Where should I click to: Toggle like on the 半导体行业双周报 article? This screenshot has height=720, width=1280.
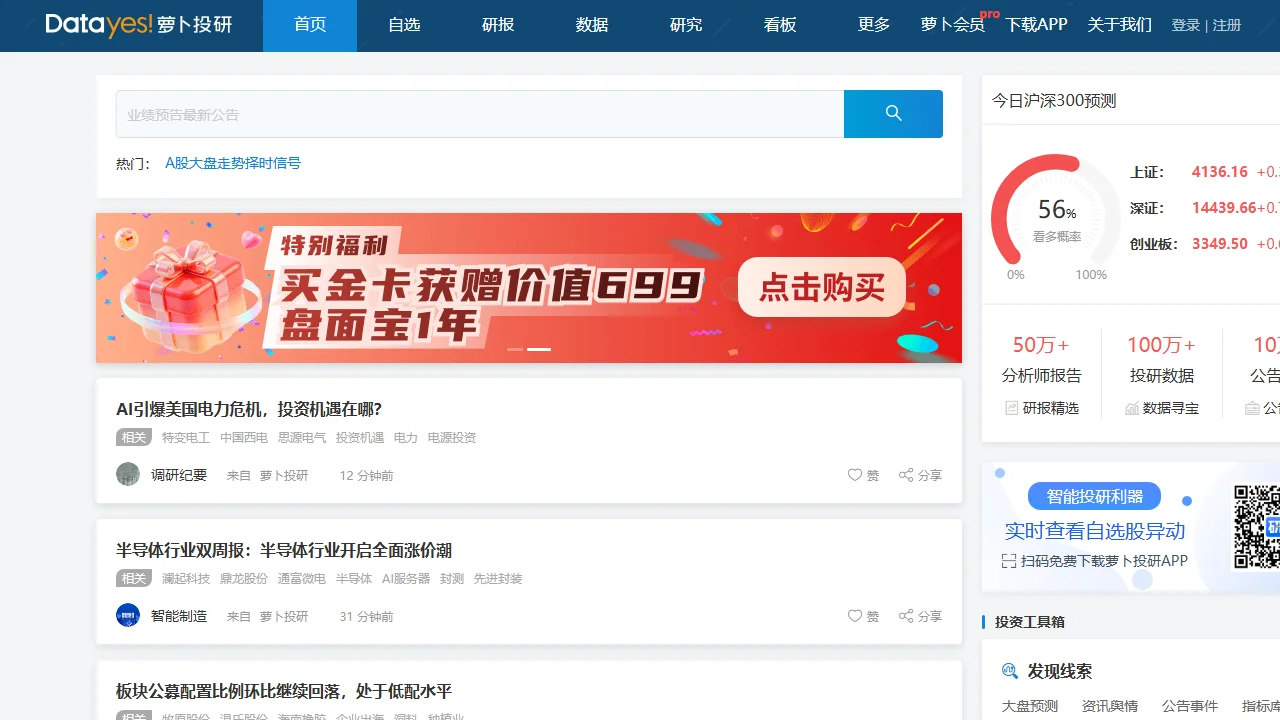[x=856, y=616]
